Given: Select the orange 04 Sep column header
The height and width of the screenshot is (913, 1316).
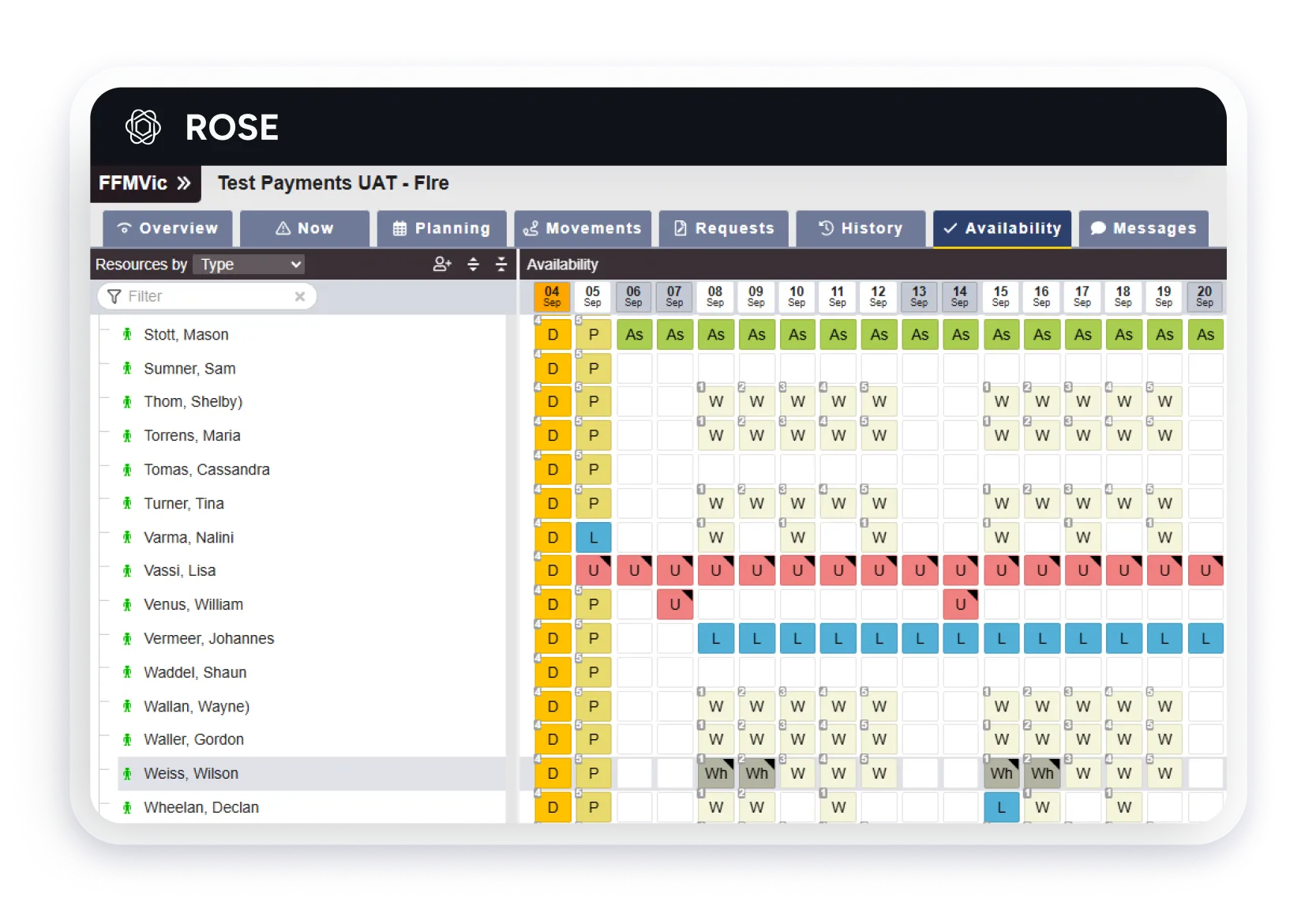Looking at the screenshot, I should [x=552, y=297].
